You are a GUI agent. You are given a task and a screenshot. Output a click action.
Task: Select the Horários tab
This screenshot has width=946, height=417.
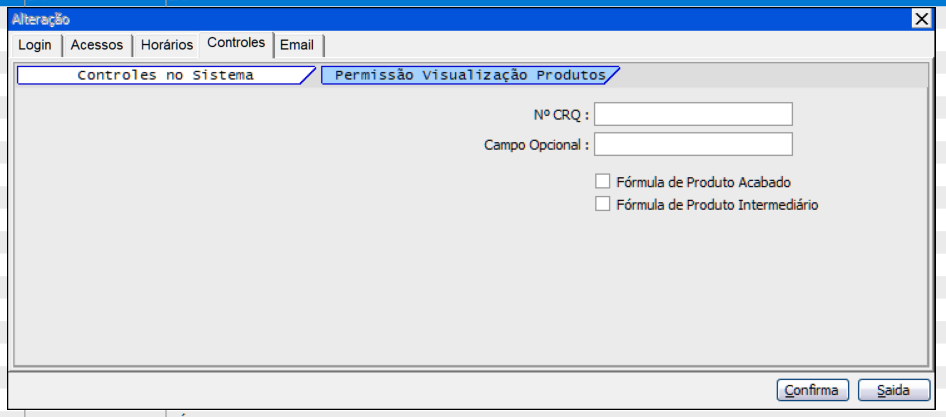pos(166,45)
